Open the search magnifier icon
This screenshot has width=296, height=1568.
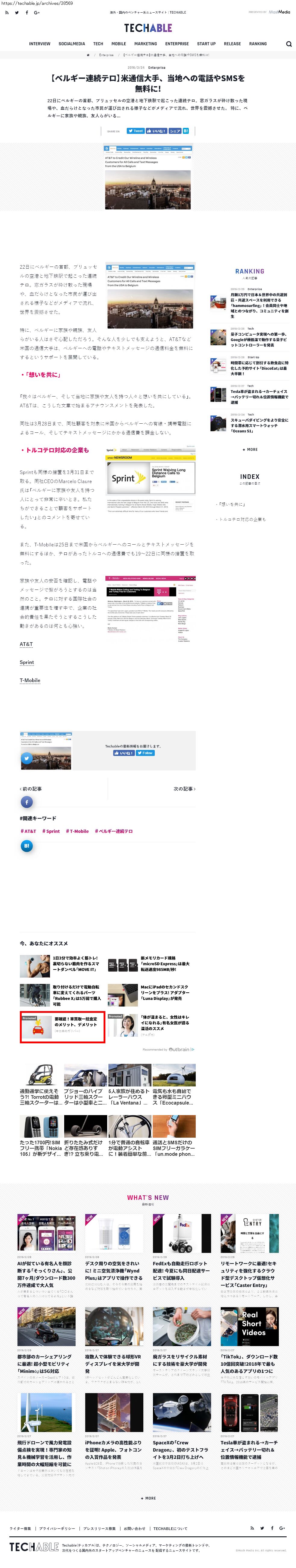point(288,44)
